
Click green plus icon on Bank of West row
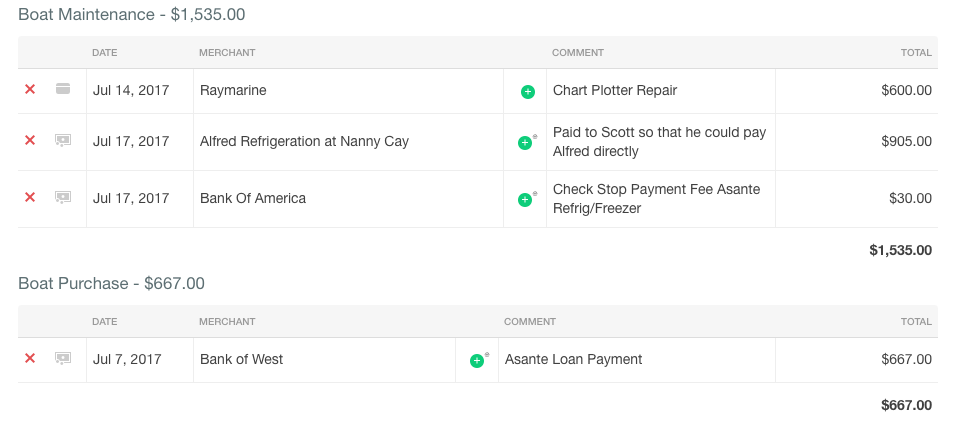tap(477, 361)
